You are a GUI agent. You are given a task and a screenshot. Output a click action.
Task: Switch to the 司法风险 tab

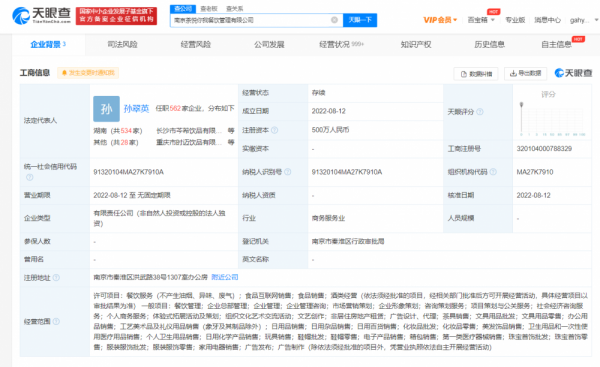tap(122, 44)
